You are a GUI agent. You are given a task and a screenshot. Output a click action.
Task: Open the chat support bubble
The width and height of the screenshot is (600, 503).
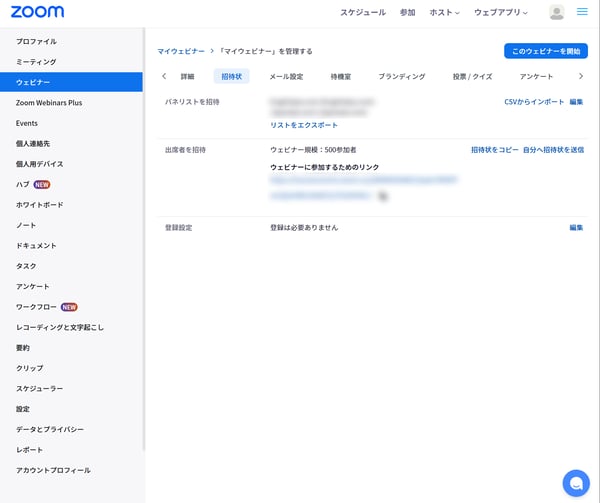pyautogui.click(x=576, y=483)
